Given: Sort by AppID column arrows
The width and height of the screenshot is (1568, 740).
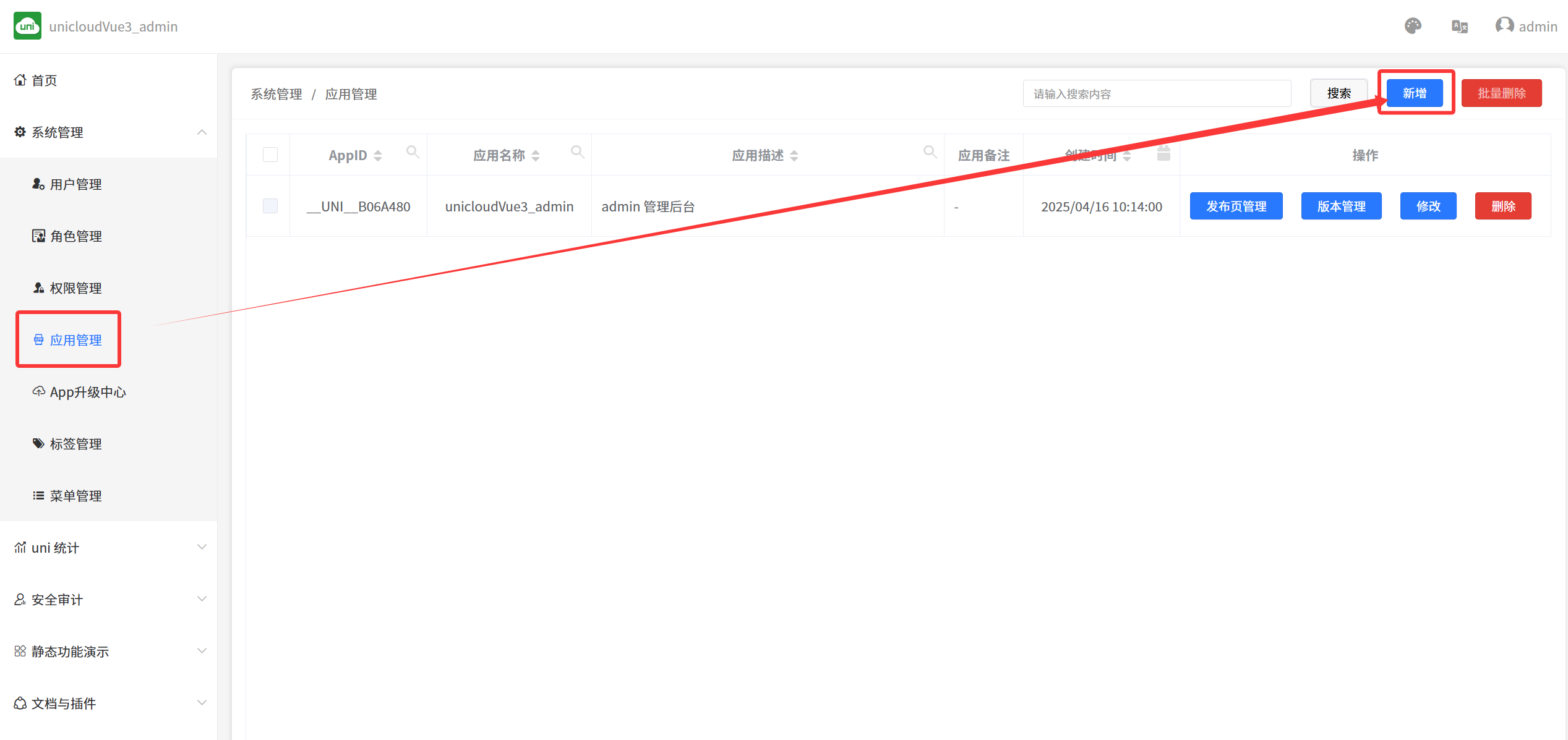Looking at the screenshot, I should pyautogui.click(x=377, y=156).
